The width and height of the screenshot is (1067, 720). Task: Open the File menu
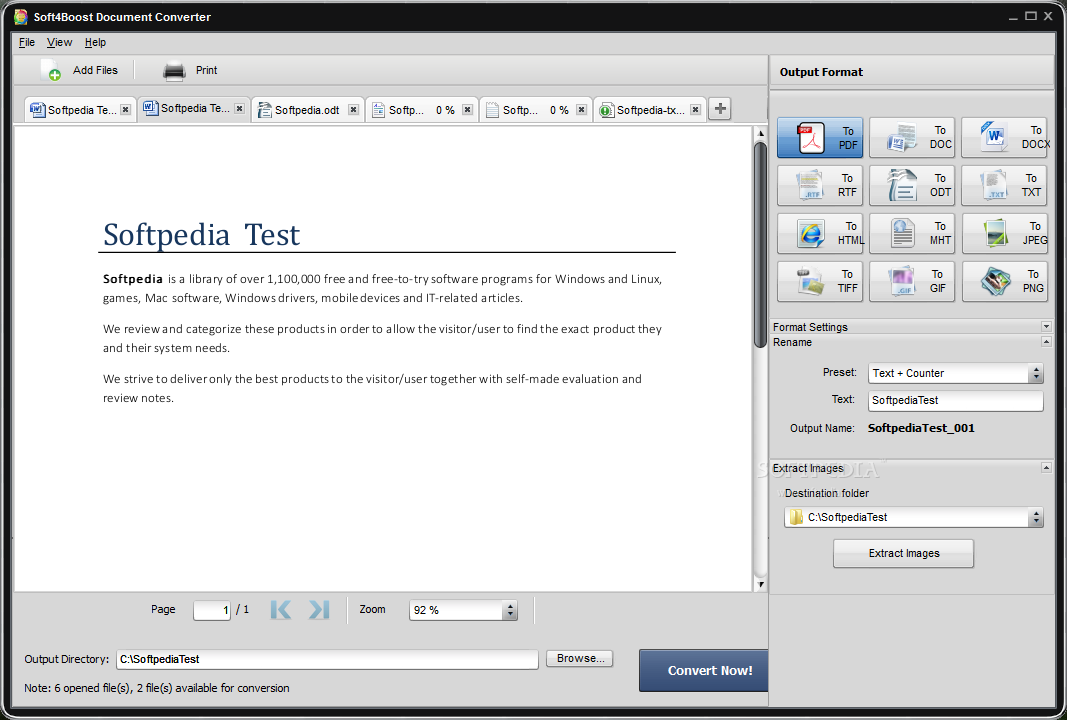[27, 42]
